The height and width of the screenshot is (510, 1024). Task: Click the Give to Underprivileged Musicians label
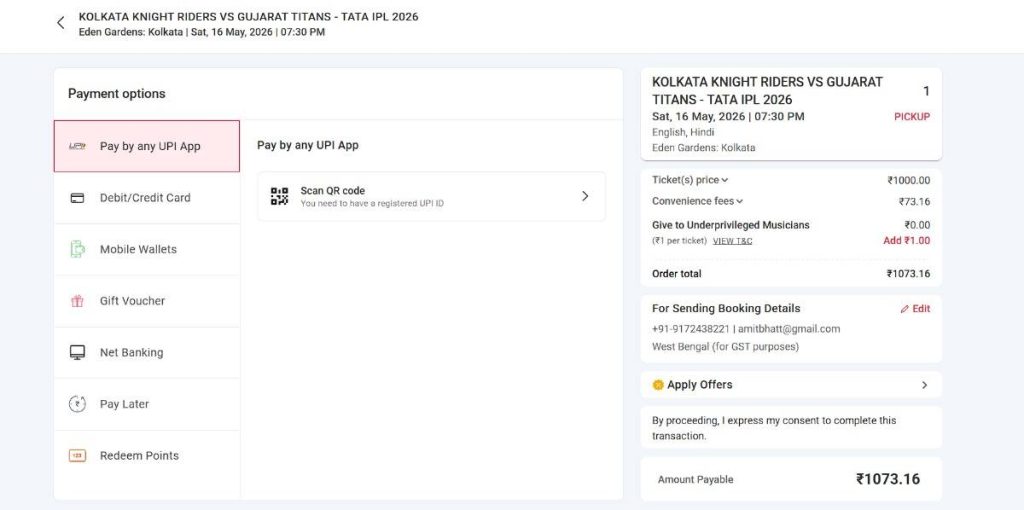(x=731, y=225)
